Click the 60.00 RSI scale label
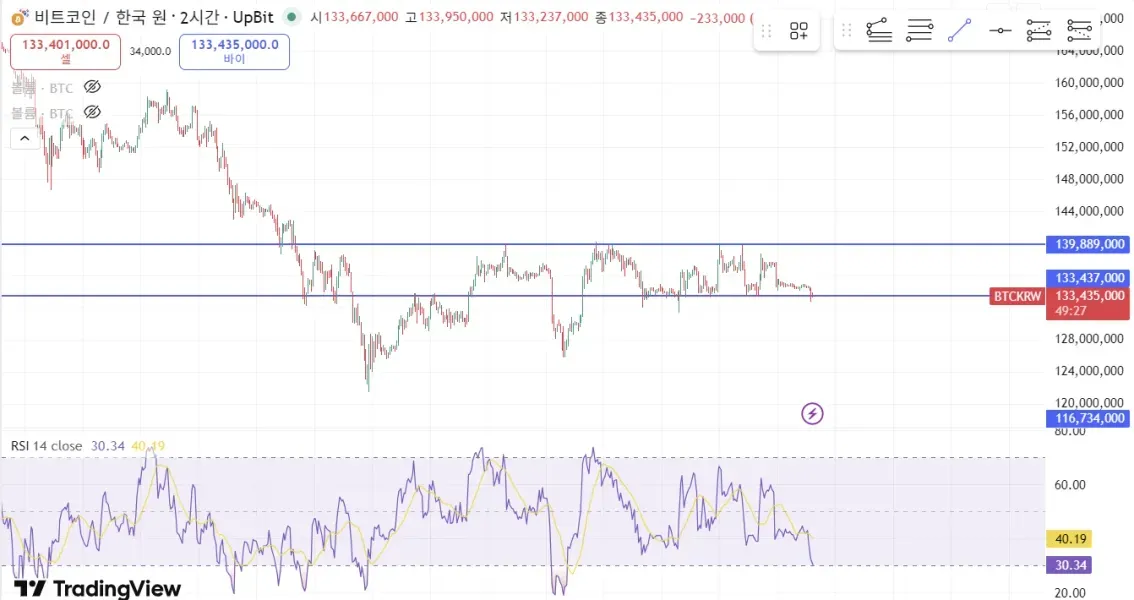1134x600 pixels. (x=1070, y=484)
